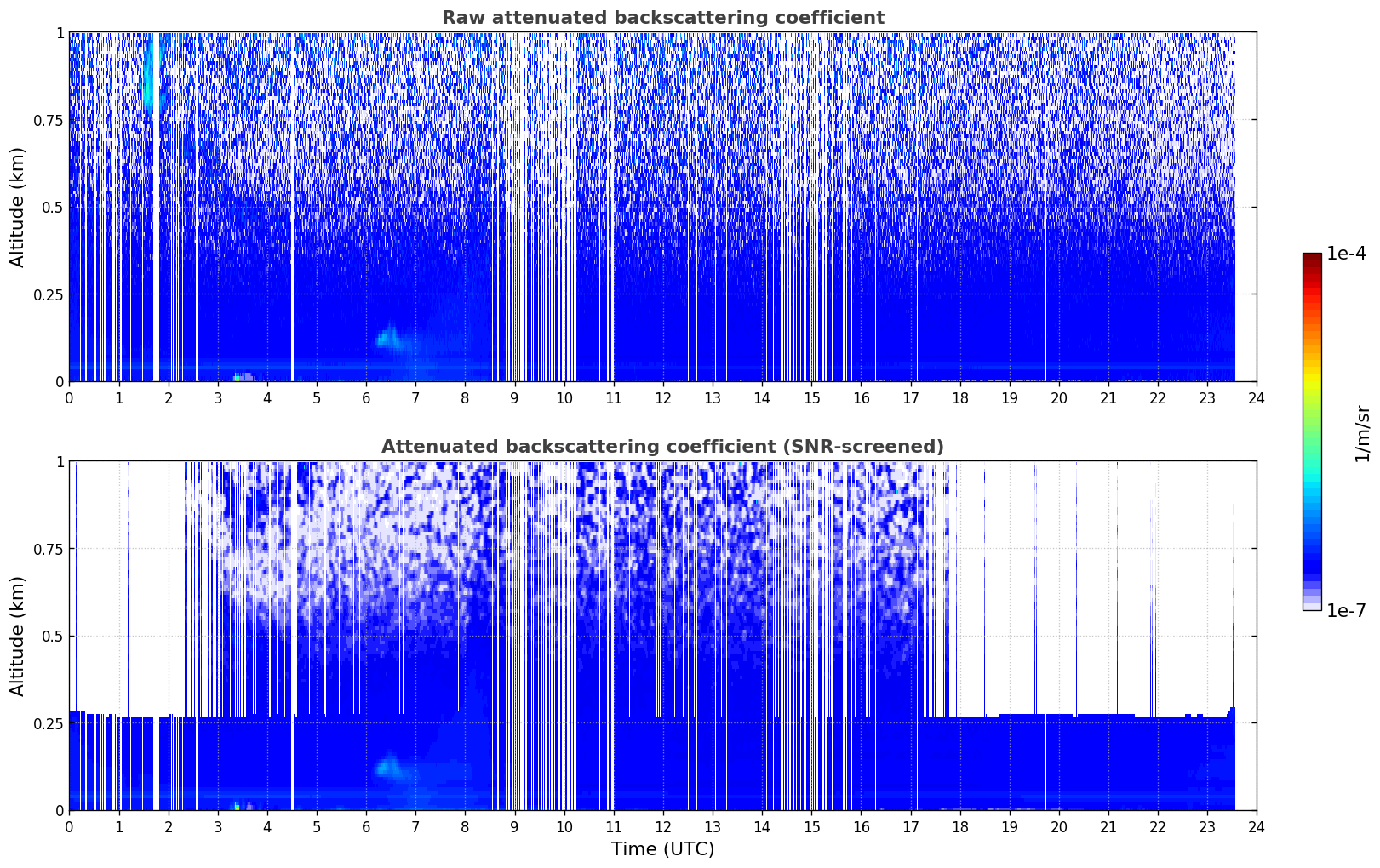Screen dimensions: 1380x868
Task: Click the top plot's "18" hour tick label
Action: tap(960, 397)
